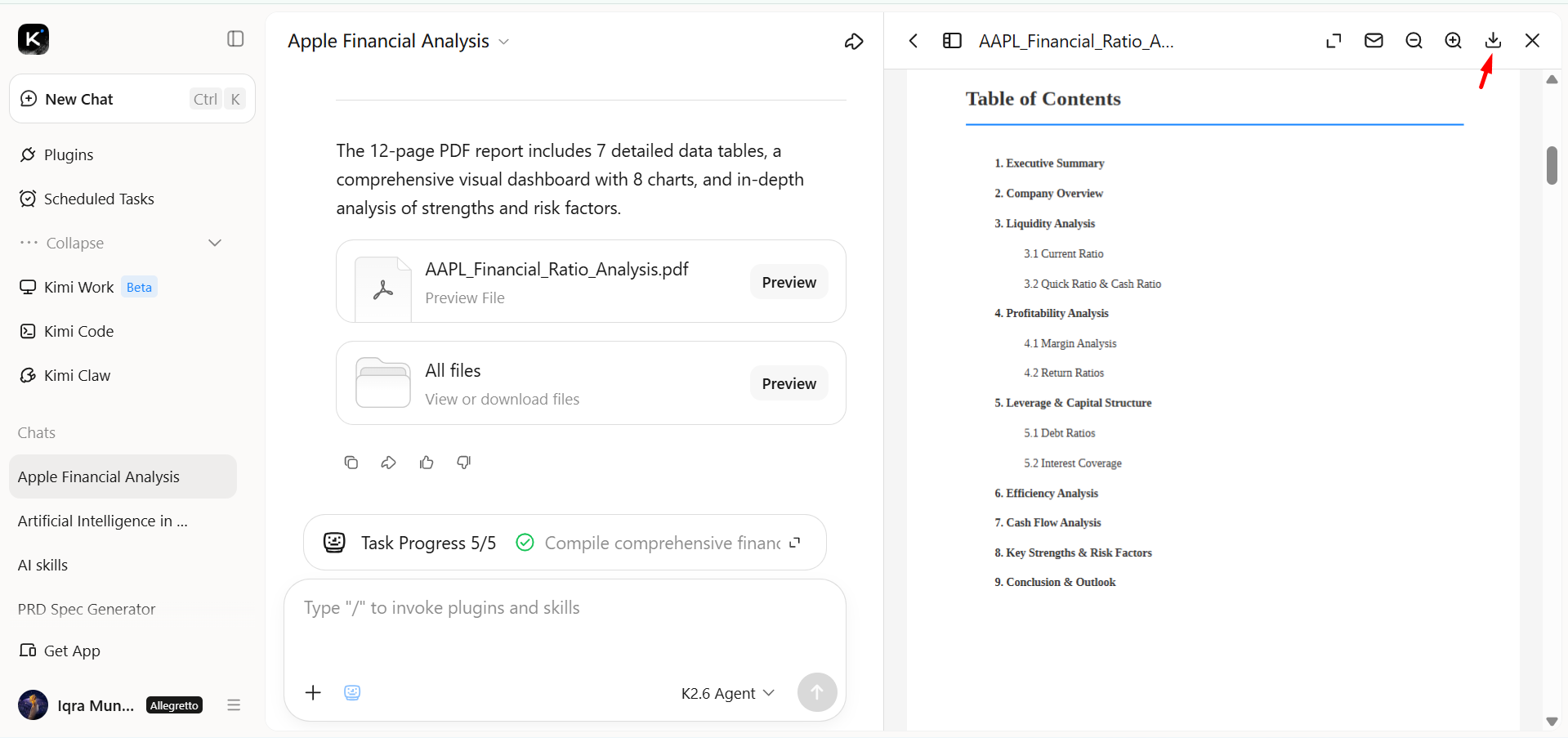Image resolution: width=1568 pixels, height=738 pixels.
Task: Open the AI skills chat
Action: pyautogui.click(x=42, y=565)
